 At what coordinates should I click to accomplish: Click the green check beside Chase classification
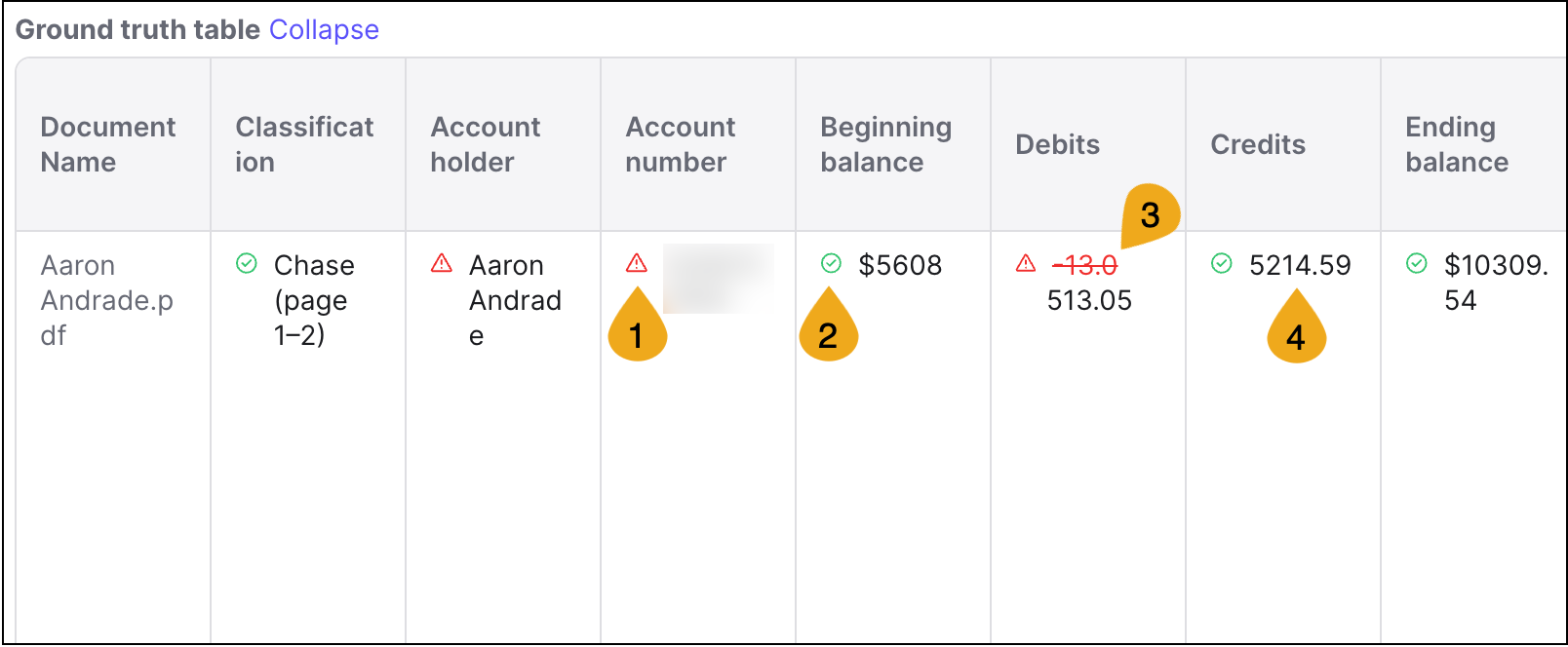point(247,263)
